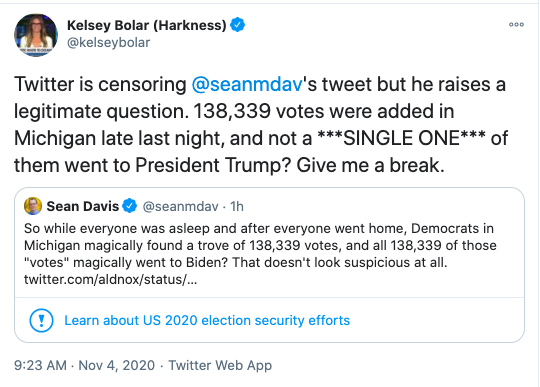Click the main tweet text about Michigan votes
The image size is (540, 387).
(x=261, y=125)
